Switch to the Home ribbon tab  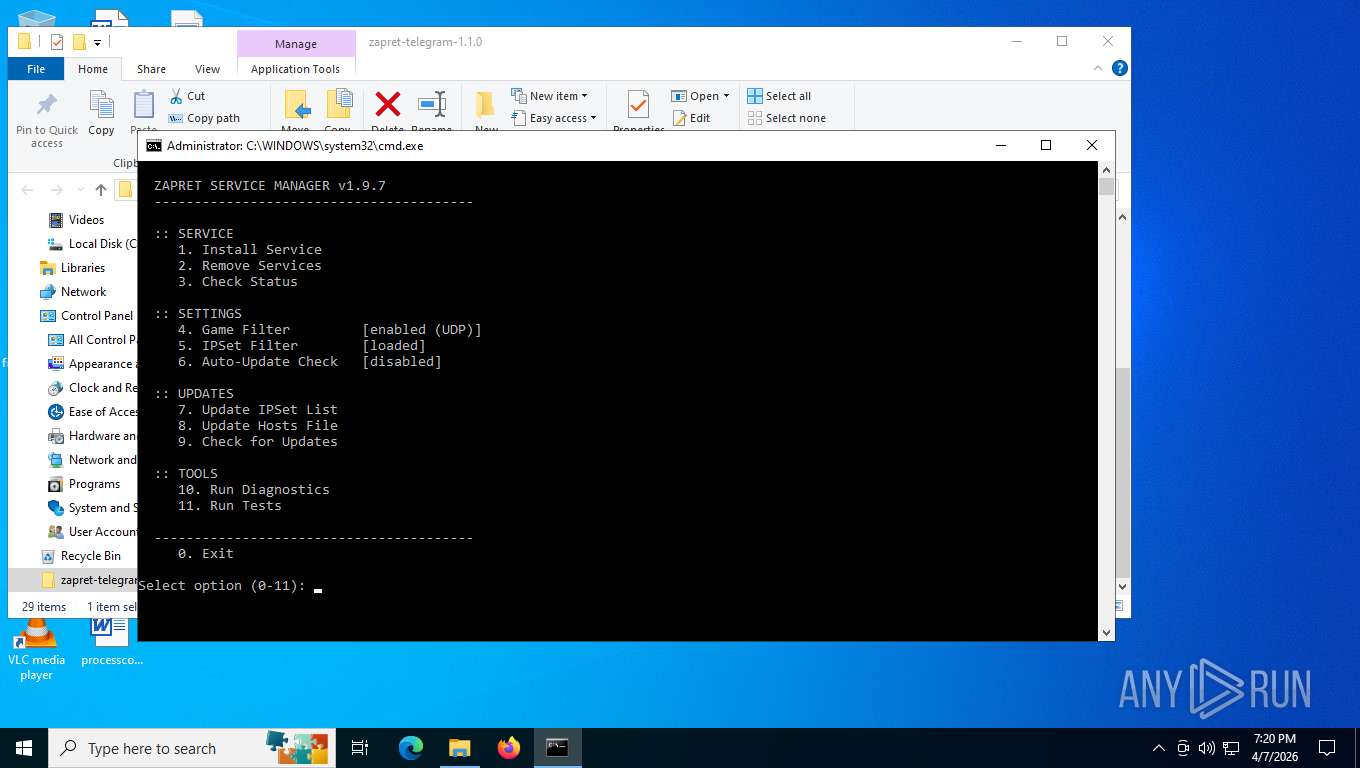(93, 69)
